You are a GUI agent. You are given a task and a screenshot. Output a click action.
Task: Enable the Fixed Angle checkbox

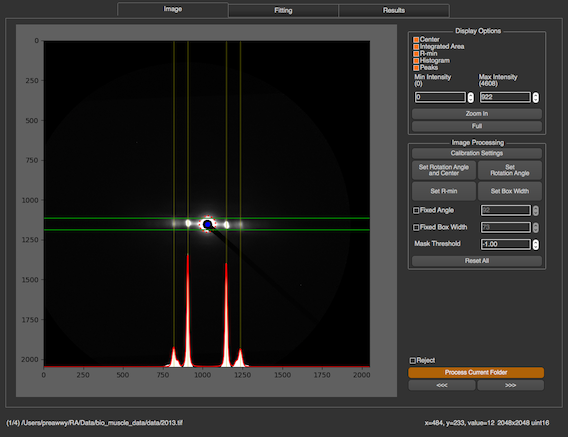click(x=416, y=210)
